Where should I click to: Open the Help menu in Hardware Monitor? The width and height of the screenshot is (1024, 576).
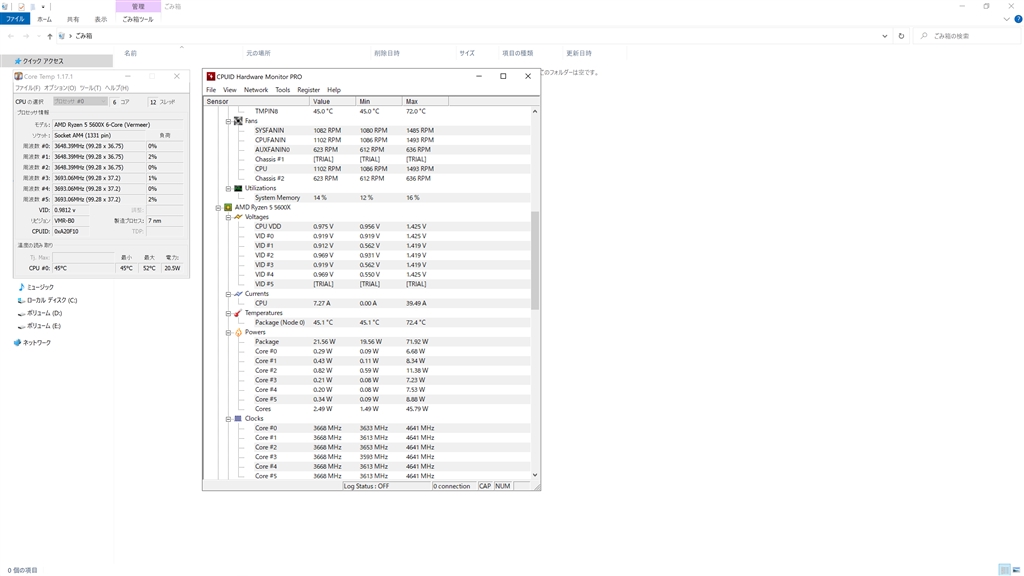334,90
